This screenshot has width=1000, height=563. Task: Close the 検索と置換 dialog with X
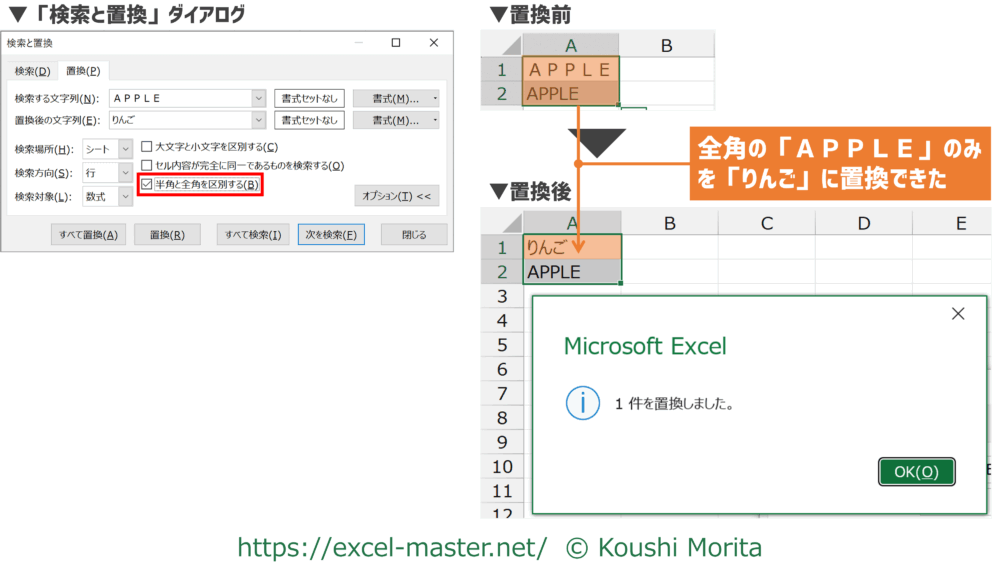pyautogui.click(x=432, y=43)
